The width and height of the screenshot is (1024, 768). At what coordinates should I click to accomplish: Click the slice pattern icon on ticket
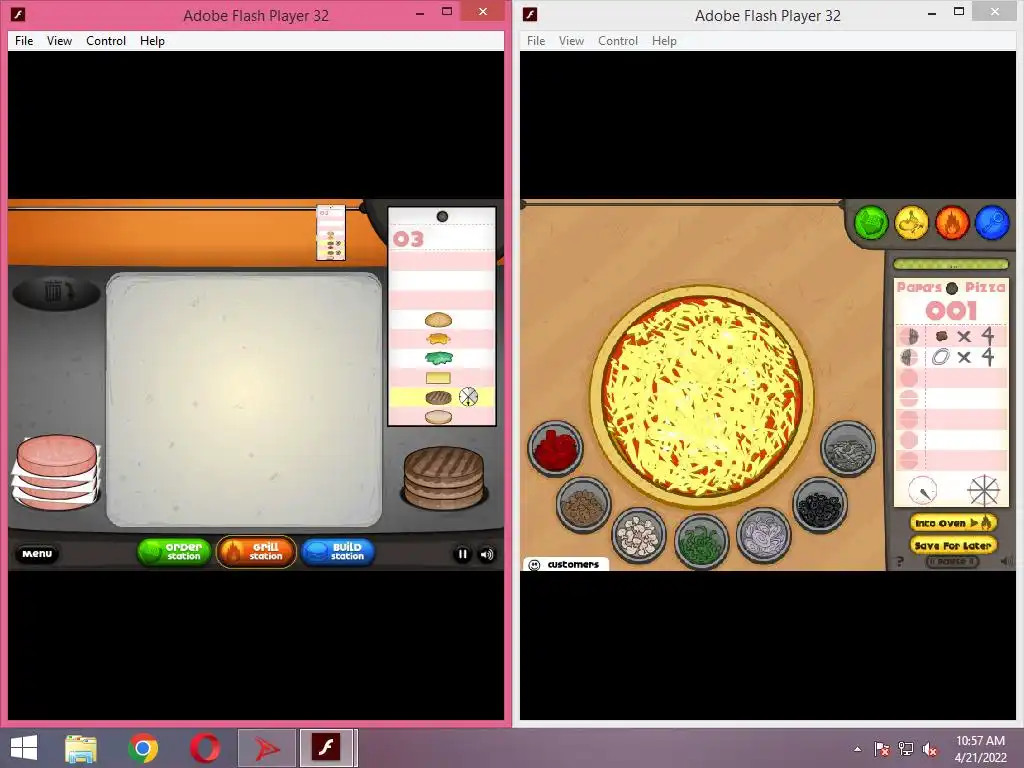984,490
